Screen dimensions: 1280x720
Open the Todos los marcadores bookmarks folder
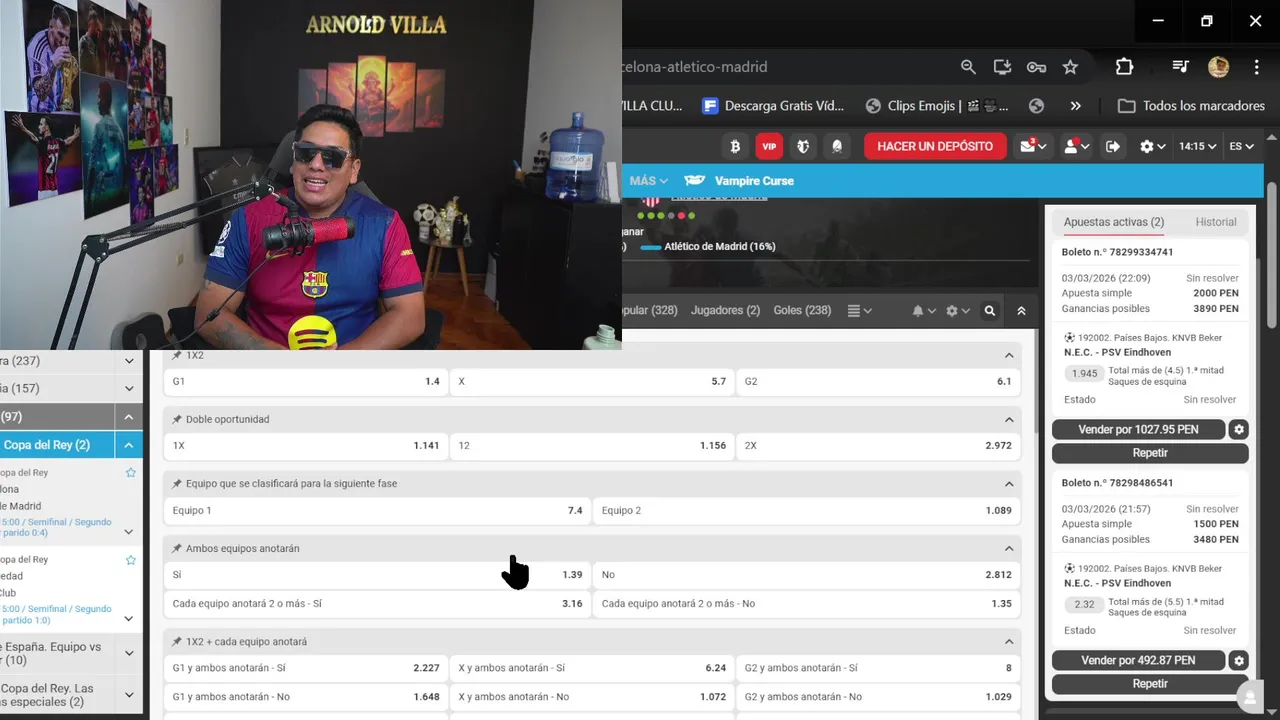1191,106
